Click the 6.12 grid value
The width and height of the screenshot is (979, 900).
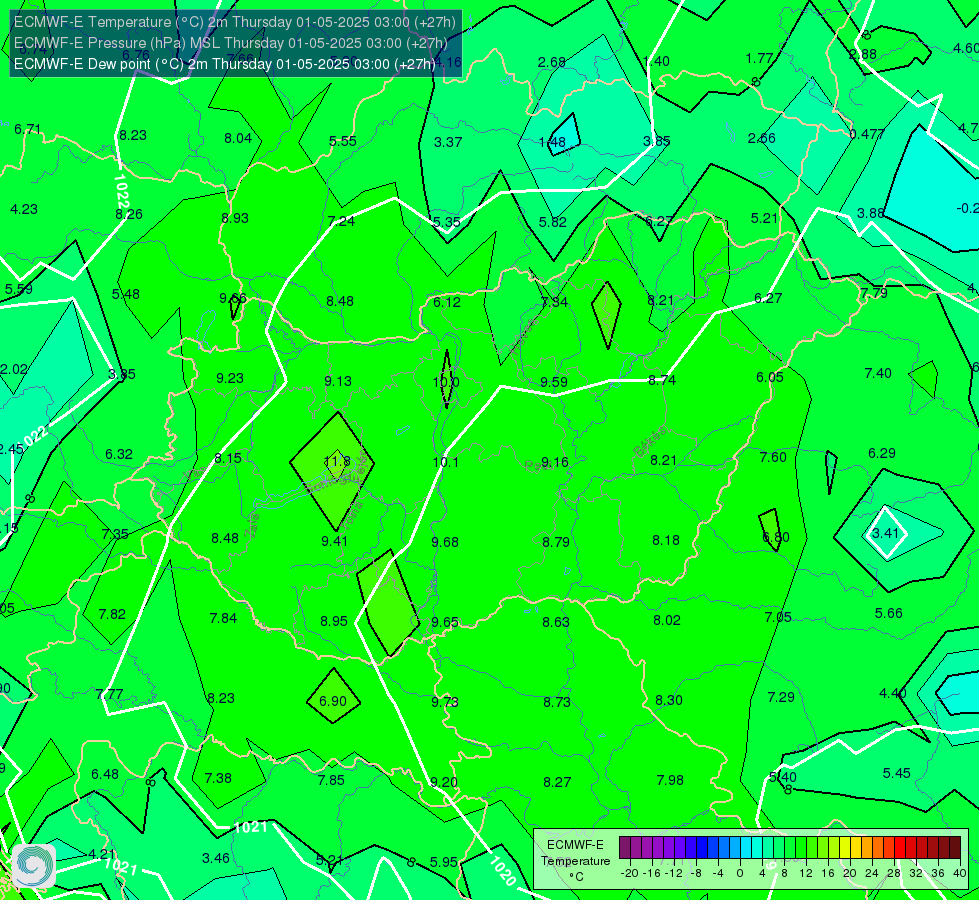pos(447,302)
